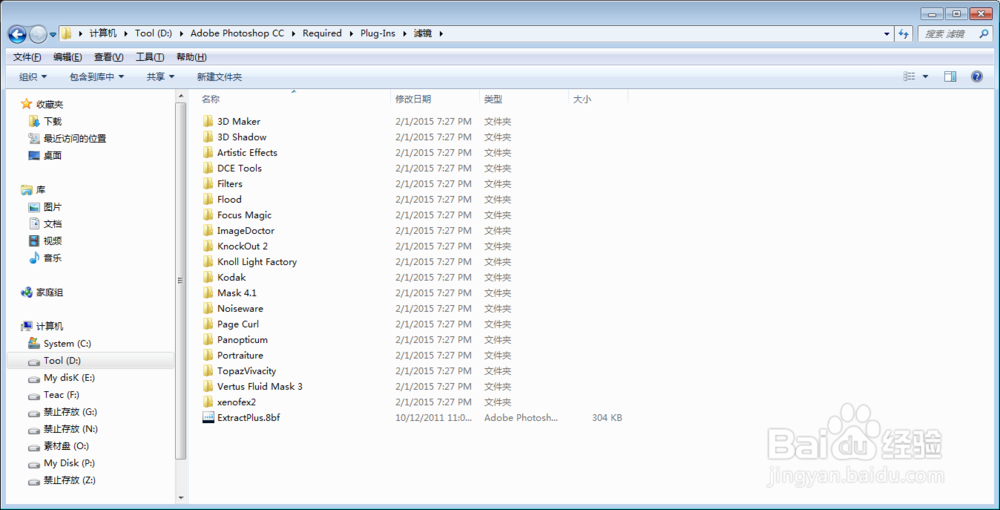Select the ImageDoctor folder icon
The width and height of the screenshot is (1000, 510).
click(x=208, y=230)
